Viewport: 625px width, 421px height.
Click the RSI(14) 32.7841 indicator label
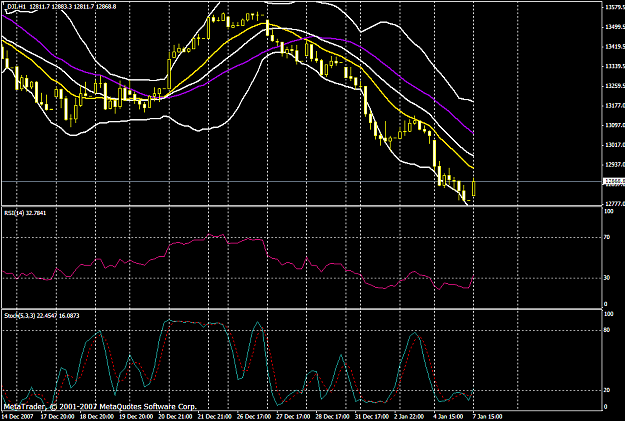click(x=25, y=213)
